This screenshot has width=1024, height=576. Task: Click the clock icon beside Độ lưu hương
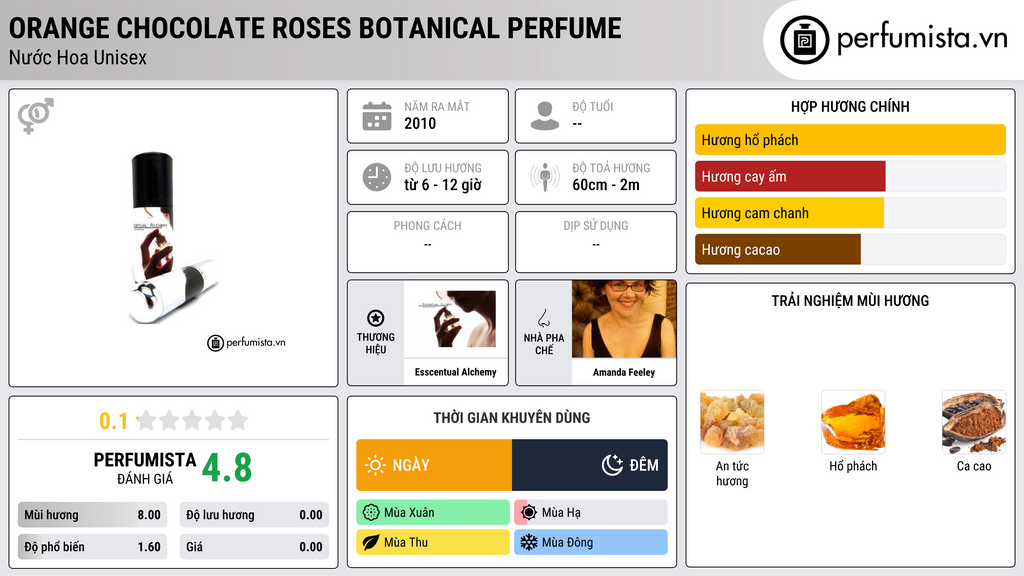pos(377,177)
